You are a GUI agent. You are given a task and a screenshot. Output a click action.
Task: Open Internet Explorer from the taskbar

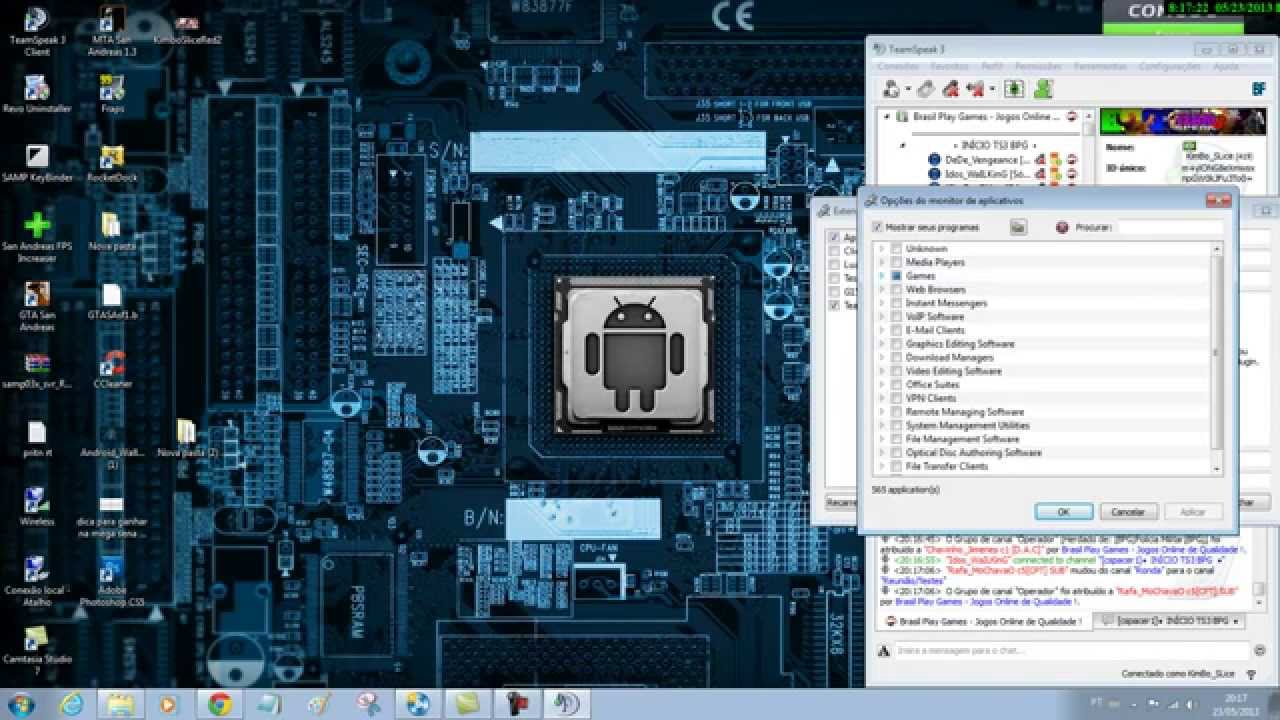72,704
